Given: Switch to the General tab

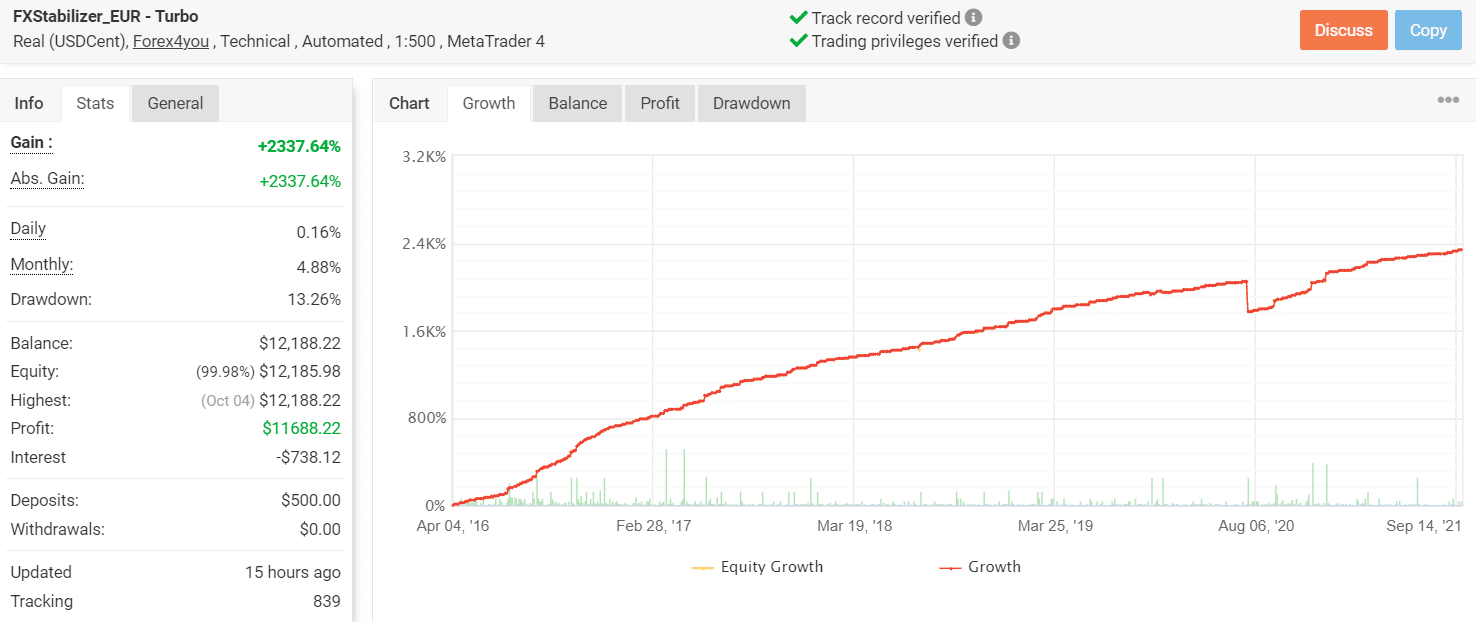Looking at the screenshot, I should [175, 102].
